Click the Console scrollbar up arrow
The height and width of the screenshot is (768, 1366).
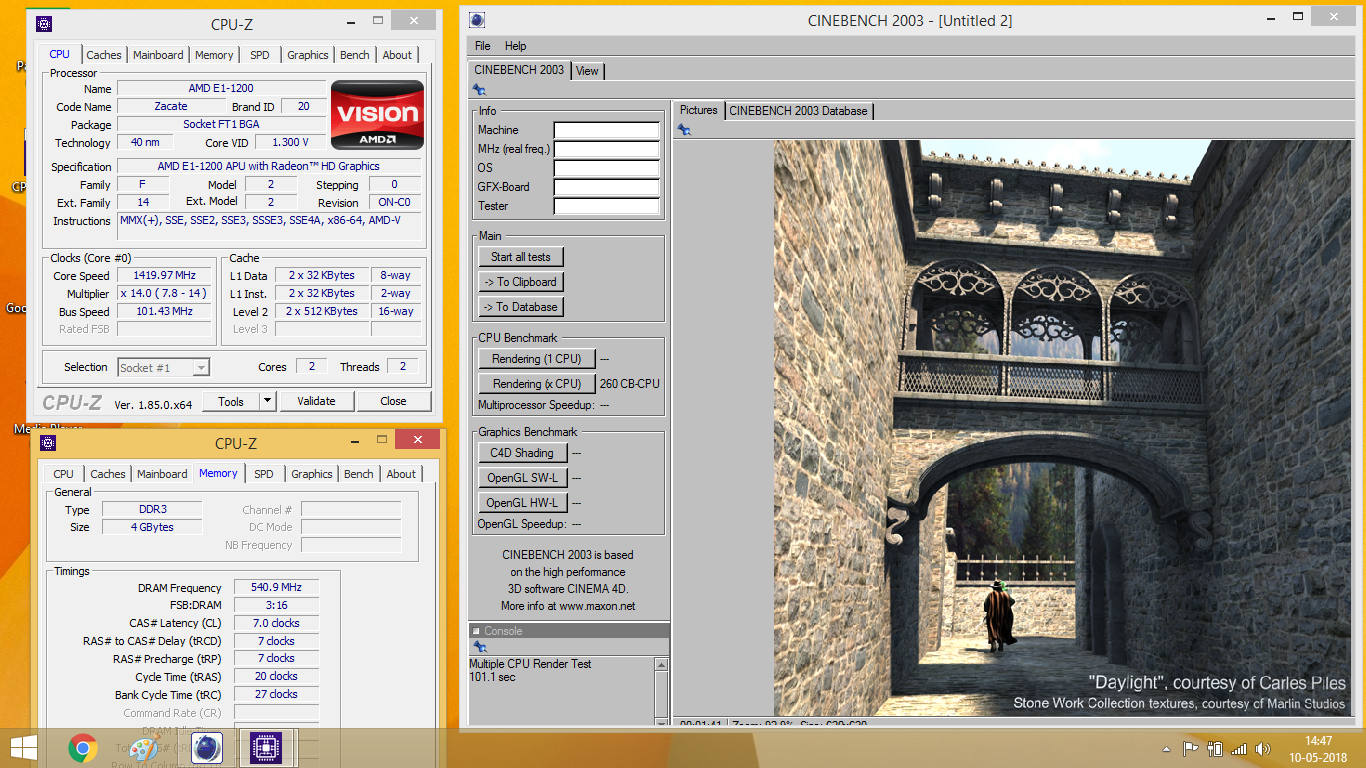[661, 664]
